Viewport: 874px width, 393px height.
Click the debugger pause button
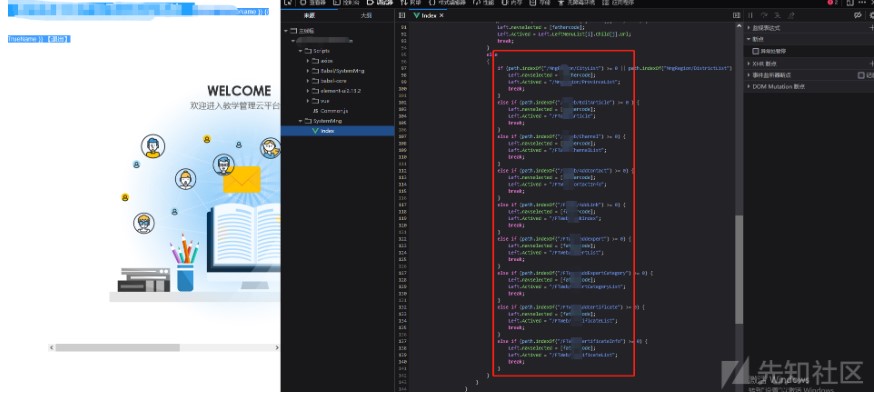tap(750, 16)
